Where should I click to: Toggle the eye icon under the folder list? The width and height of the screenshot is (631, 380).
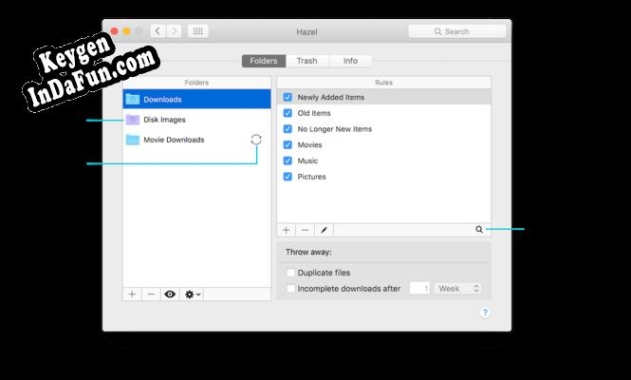(170, 294)
